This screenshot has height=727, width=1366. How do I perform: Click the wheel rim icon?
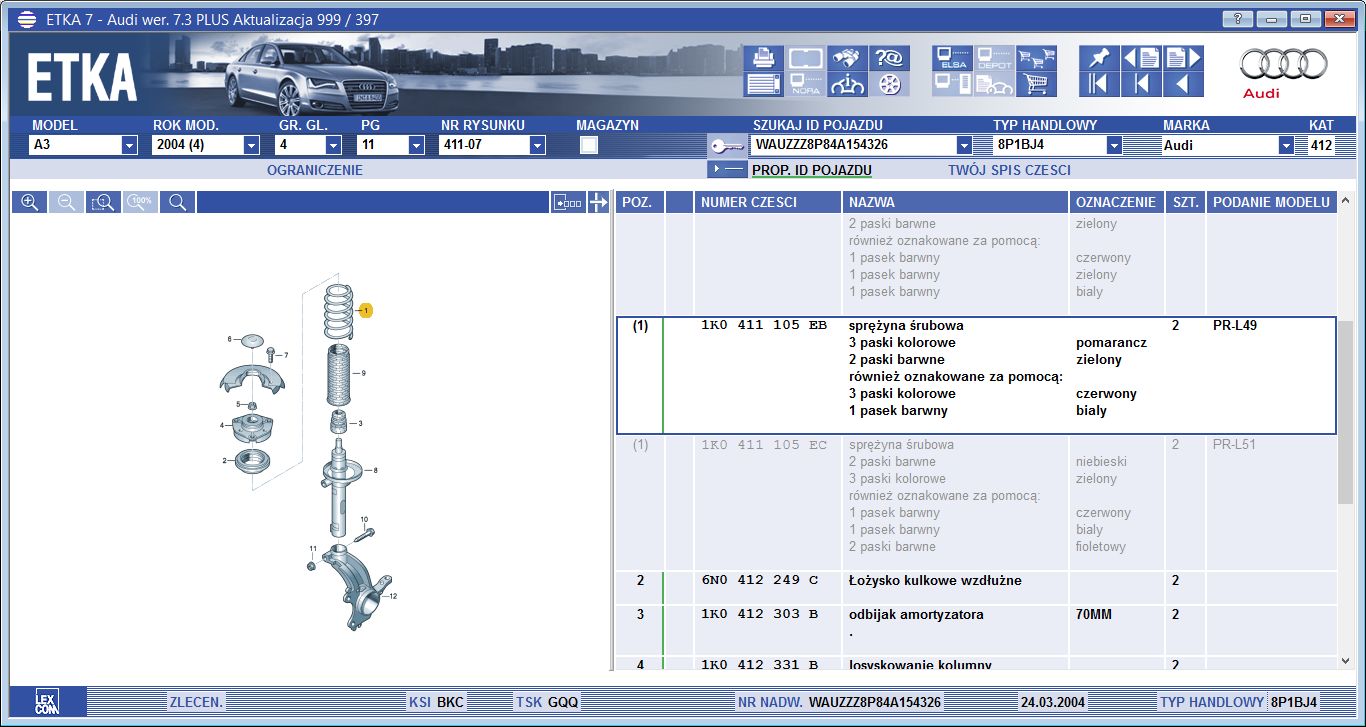pyautogui.click(x=888, y=84)
